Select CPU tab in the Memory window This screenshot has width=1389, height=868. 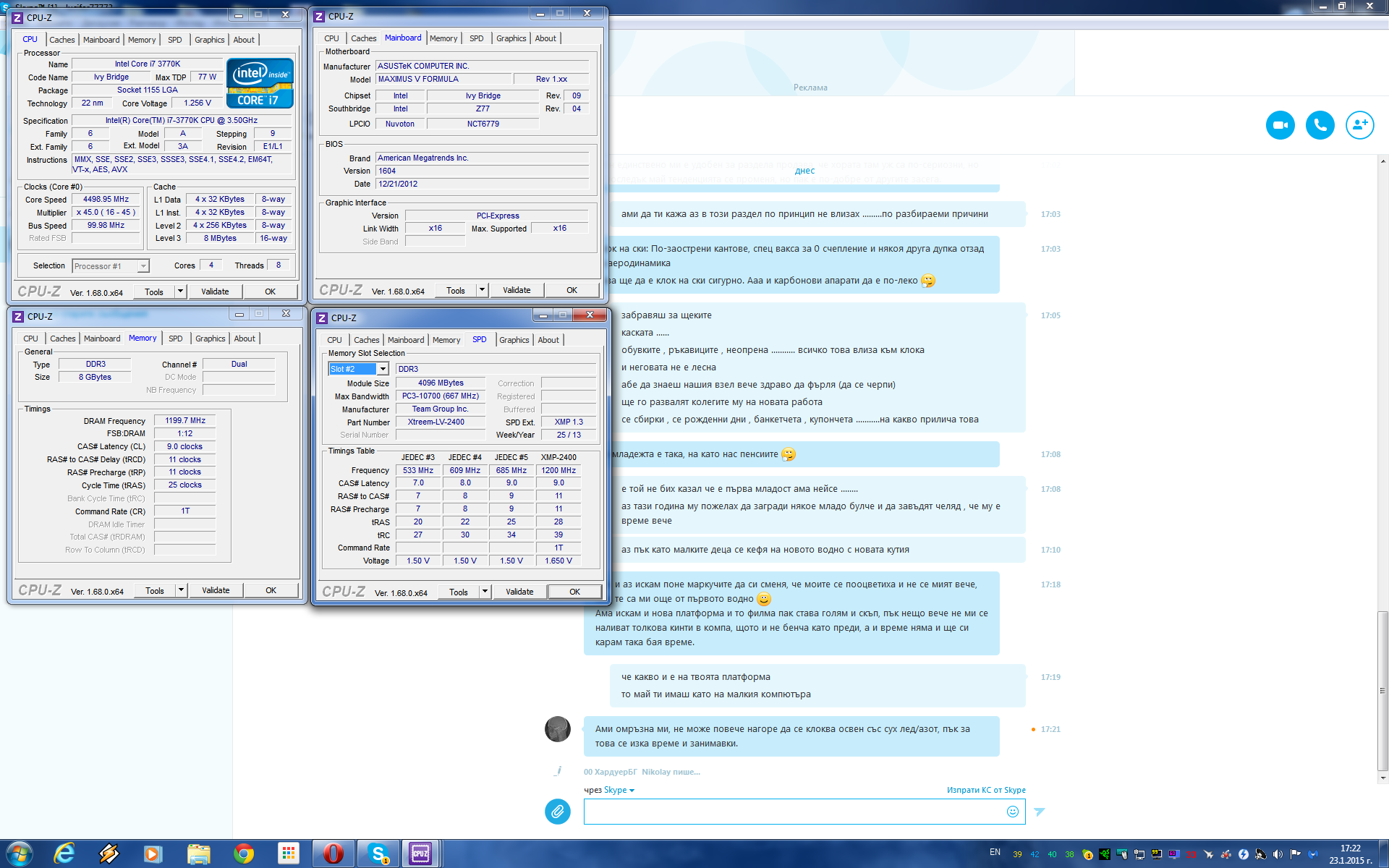click(30, 339)
